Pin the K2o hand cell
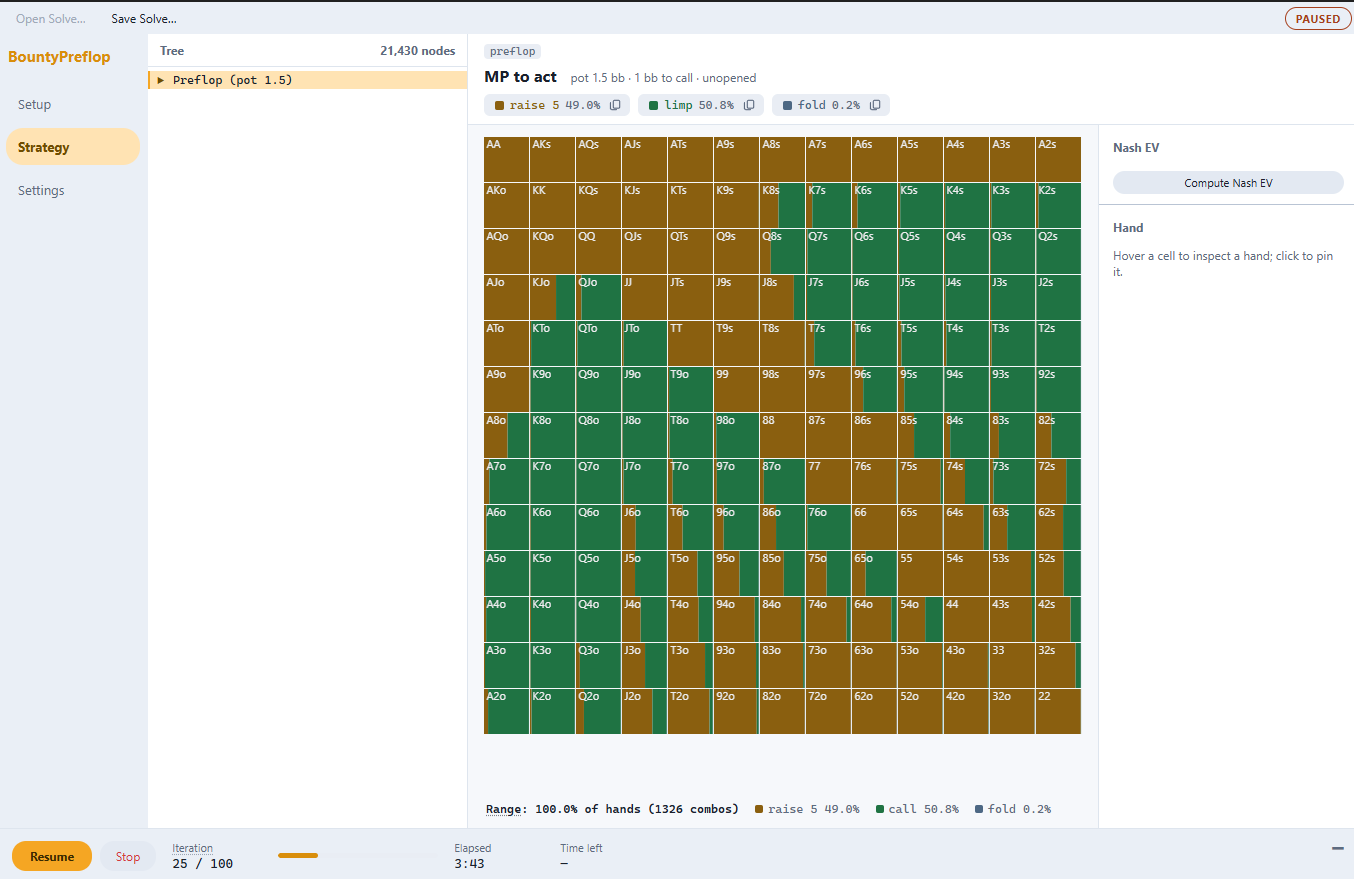The height and width of the screenshot is (879, 1354). point(553,711)
